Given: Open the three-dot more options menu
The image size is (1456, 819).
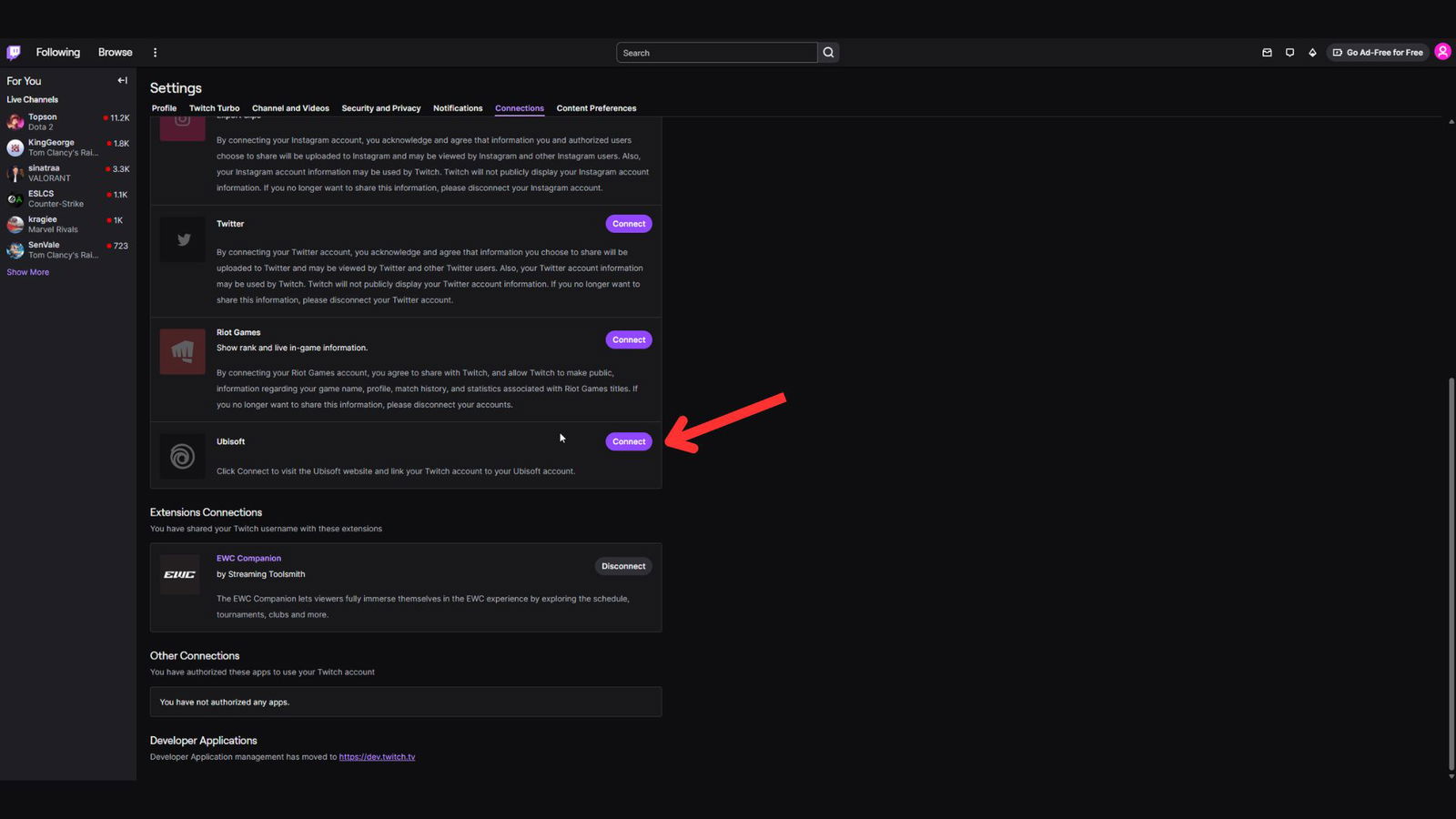Looking at the screenshot, I should click(x=155, y=53).
